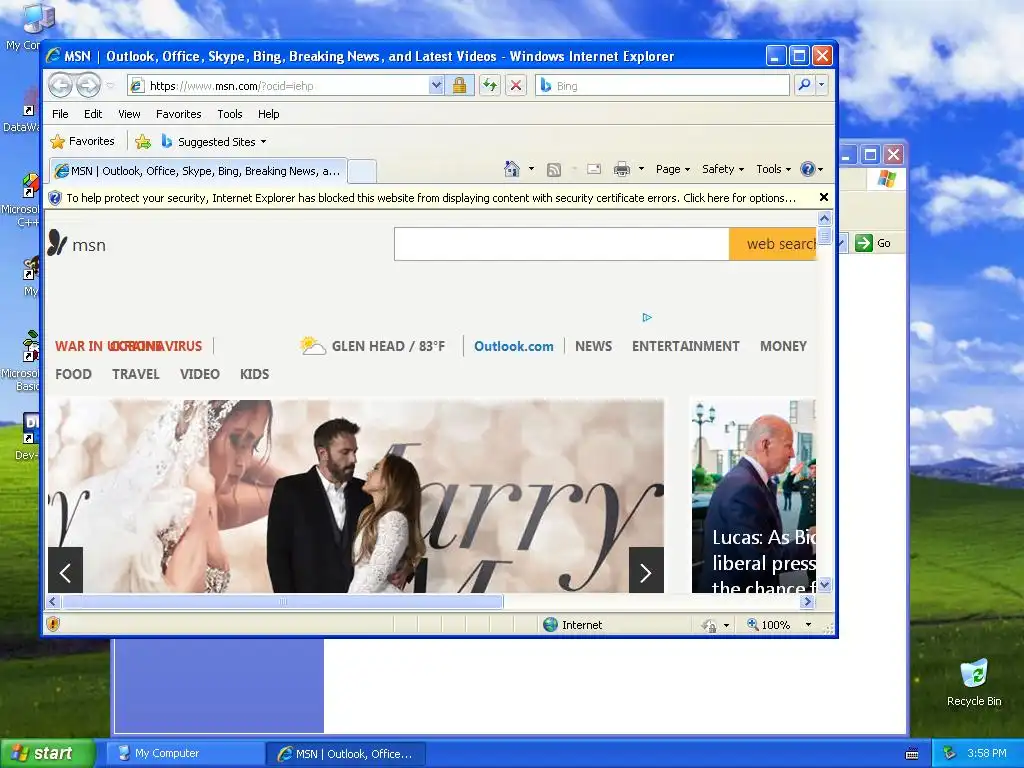The width and height of the screenshot is (1024, 768).
Task: Click in the Bing search box
Action: [662, 86]
